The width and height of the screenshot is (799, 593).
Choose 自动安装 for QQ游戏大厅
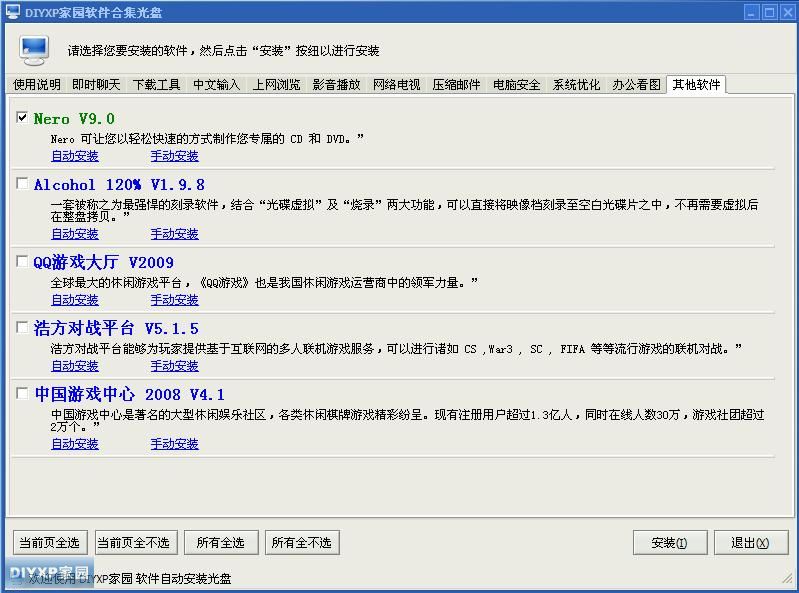point(75,300)
